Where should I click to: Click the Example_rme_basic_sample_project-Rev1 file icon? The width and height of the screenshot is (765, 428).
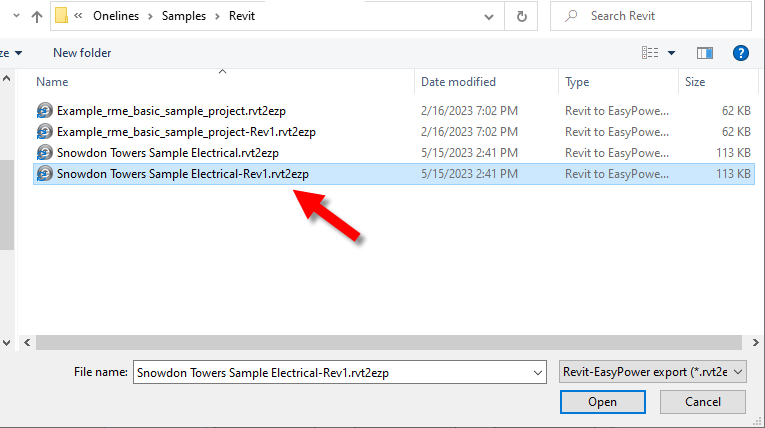click(x=44, y=131)
